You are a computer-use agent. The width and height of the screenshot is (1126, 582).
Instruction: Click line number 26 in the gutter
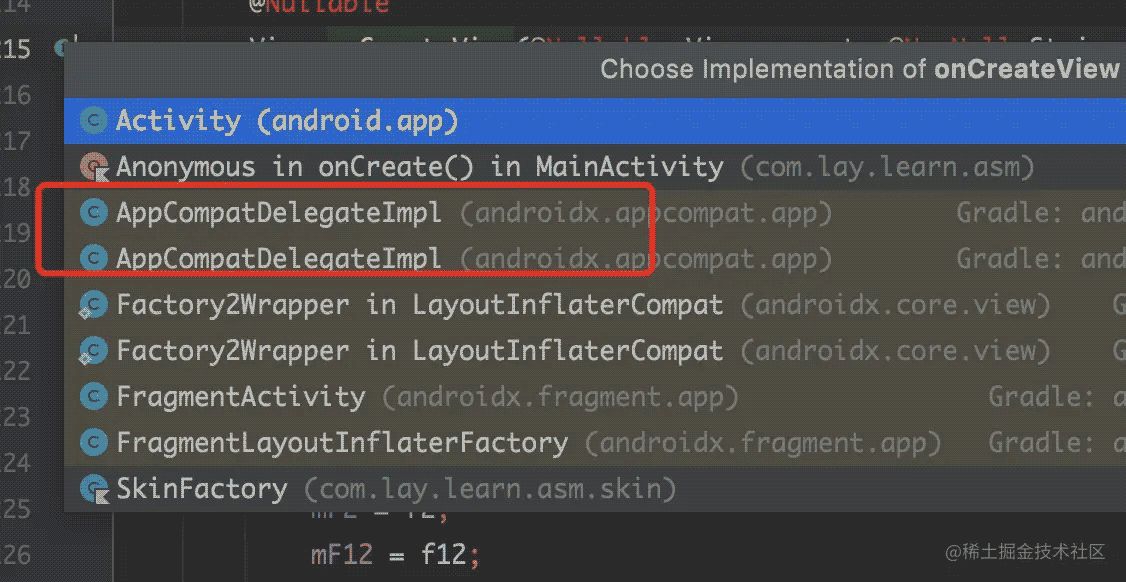[x=17, y=553]
